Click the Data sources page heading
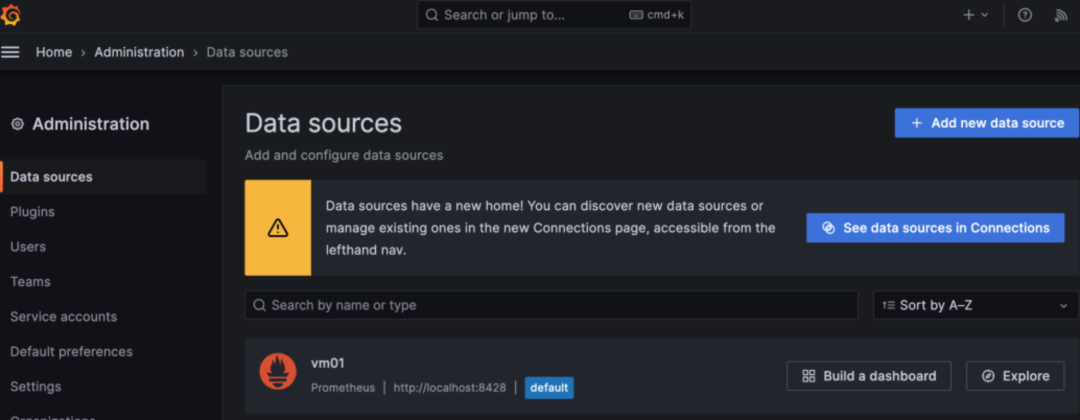 [x=323, y=123]
